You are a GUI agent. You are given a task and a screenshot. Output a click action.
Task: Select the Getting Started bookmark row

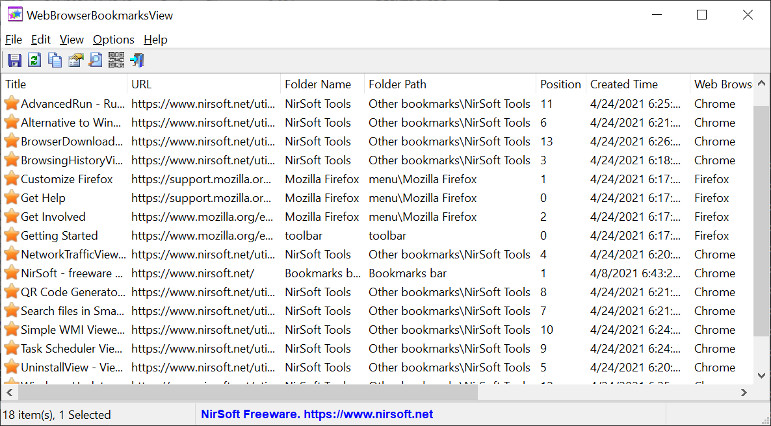[377, 236]
